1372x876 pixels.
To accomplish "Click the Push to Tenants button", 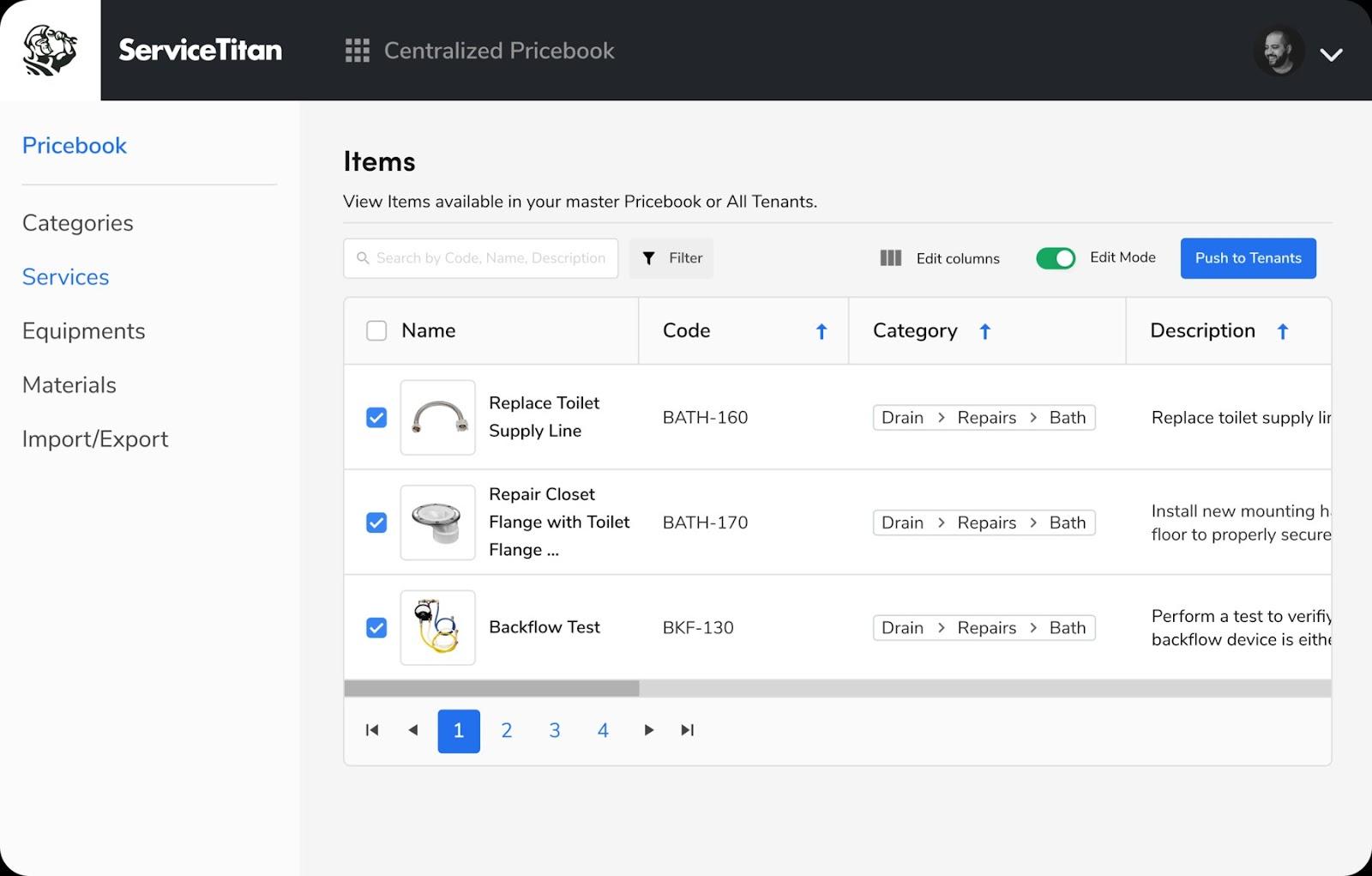I will coord(1248,257).
